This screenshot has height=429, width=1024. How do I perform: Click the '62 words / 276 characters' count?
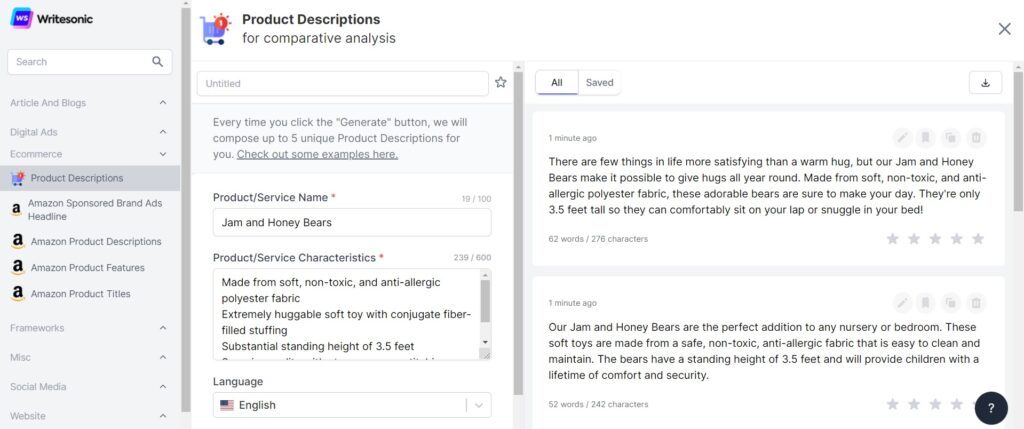598,239
